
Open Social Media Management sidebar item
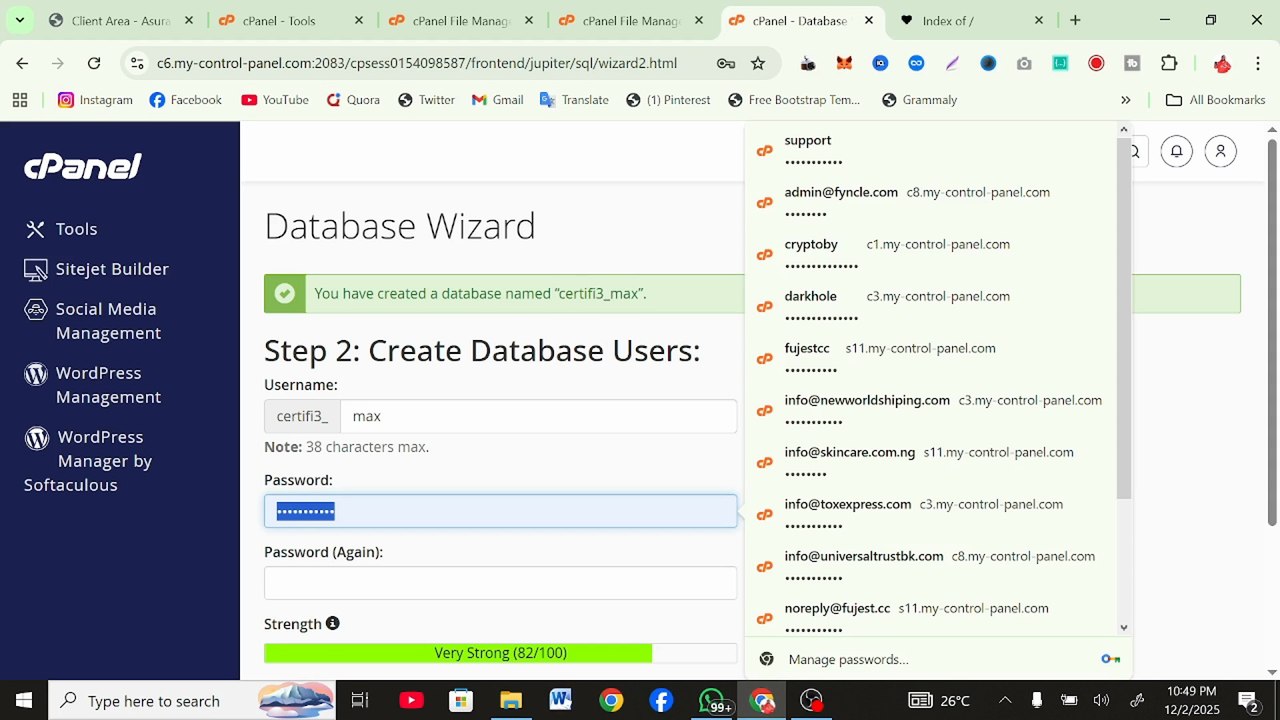click(x=93, y=321)
